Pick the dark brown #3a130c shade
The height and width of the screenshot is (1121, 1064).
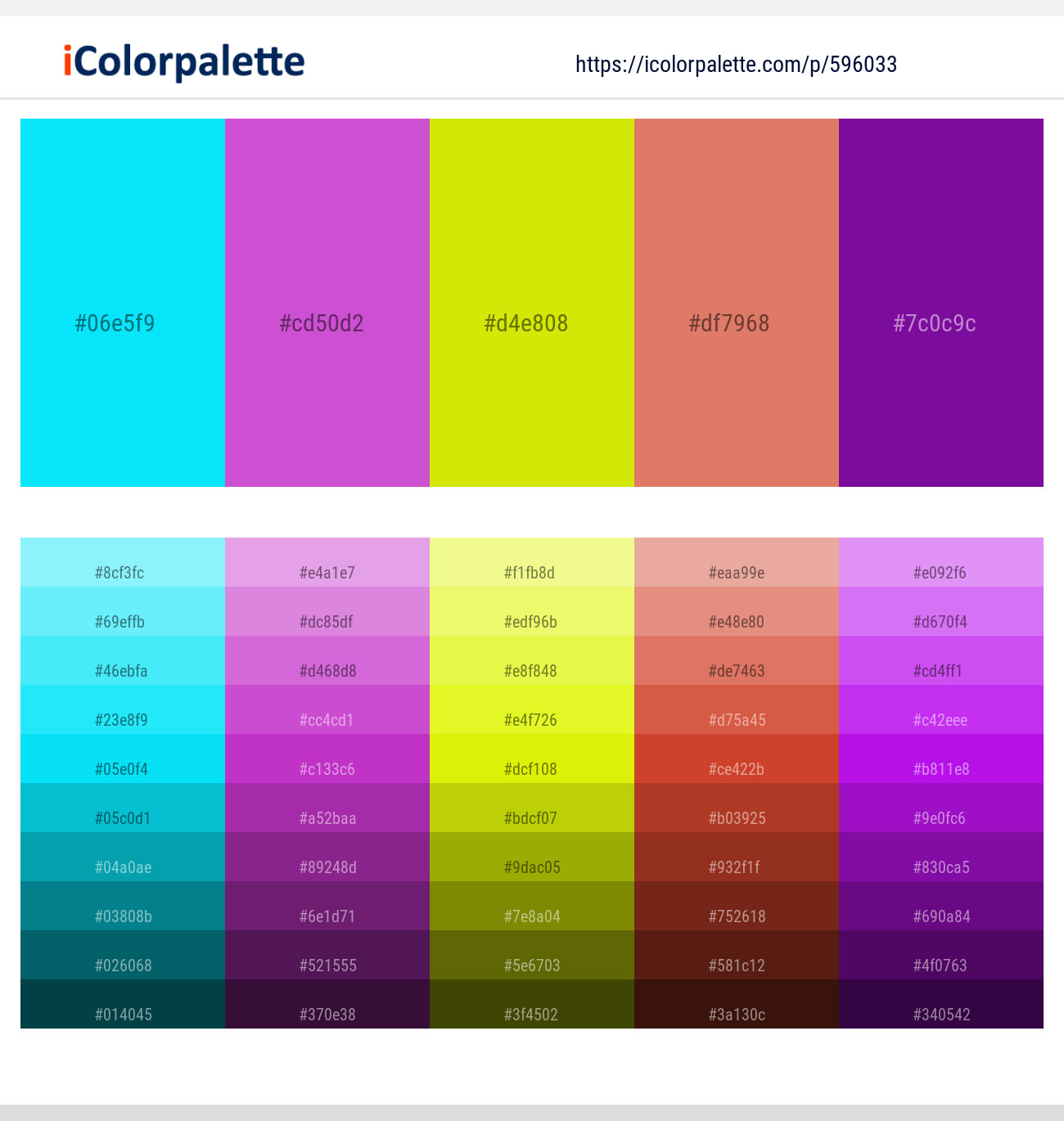point(737,1004)
